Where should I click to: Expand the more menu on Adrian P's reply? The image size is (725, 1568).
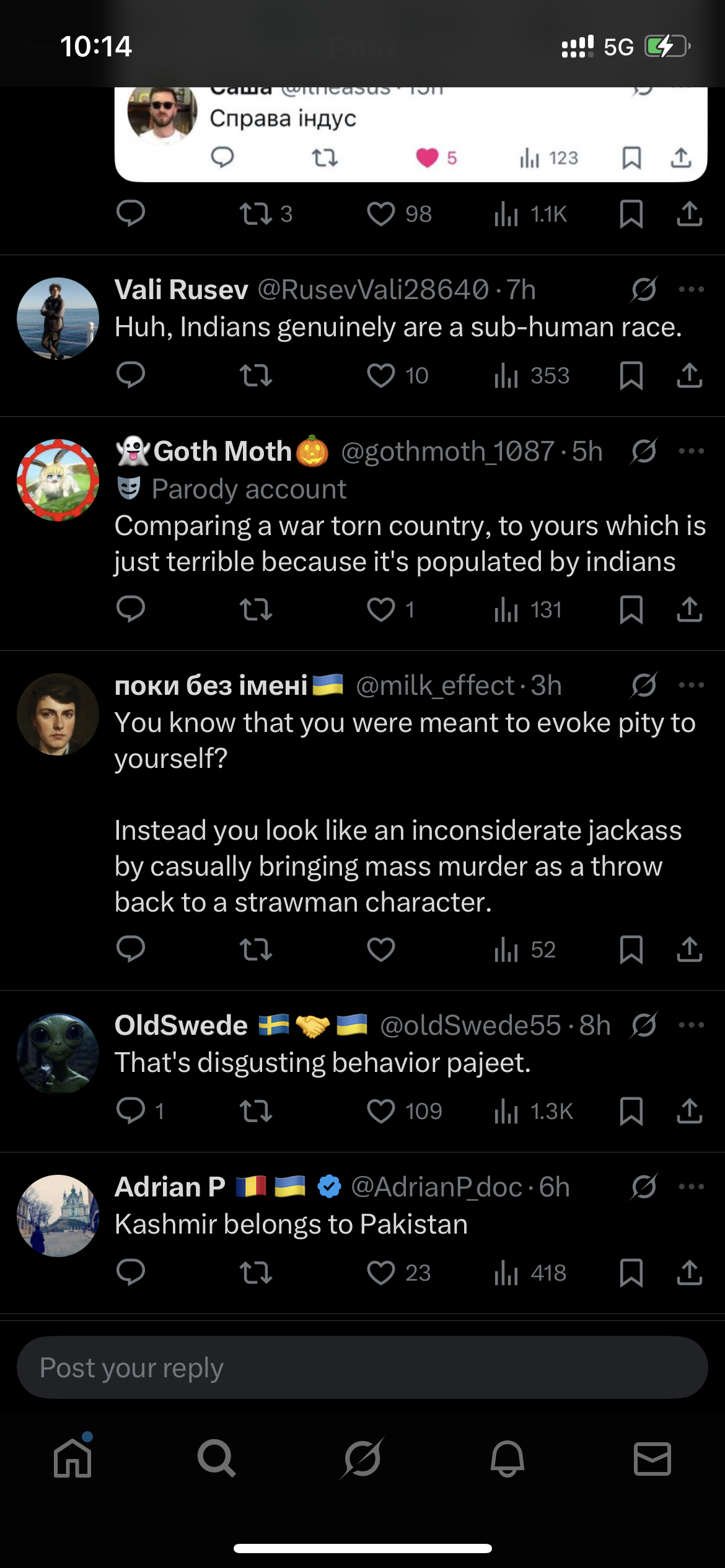tap(691, 1187)
